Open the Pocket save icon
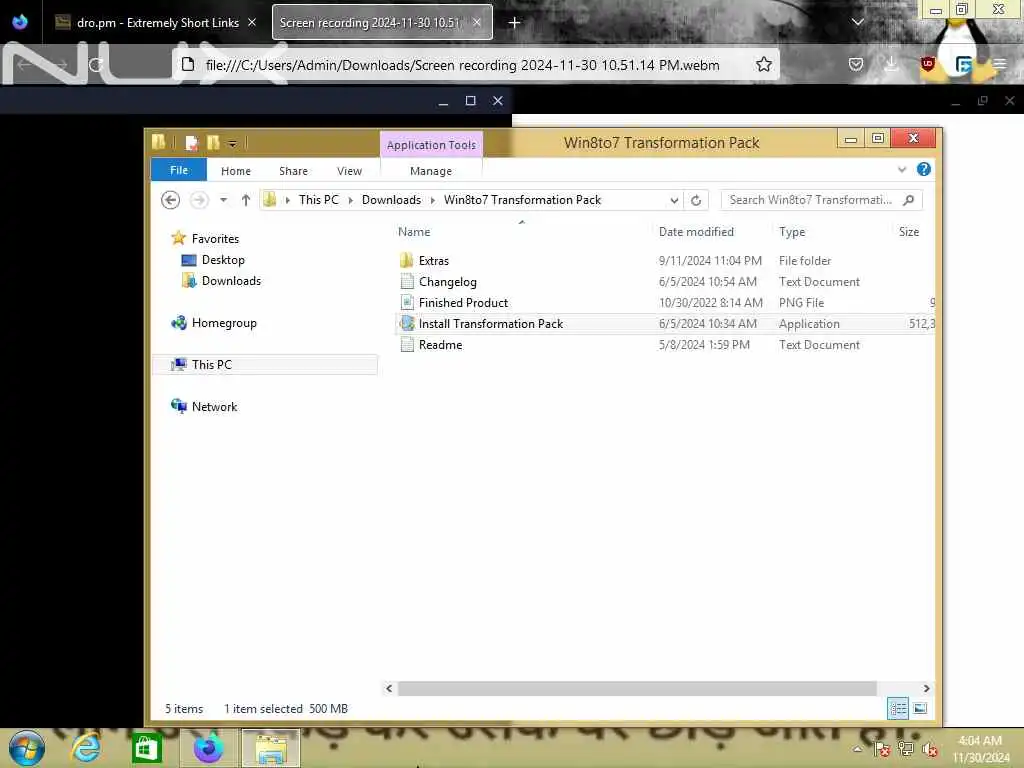The height and width of the screenshot is (768, 1024). [856, 64]
